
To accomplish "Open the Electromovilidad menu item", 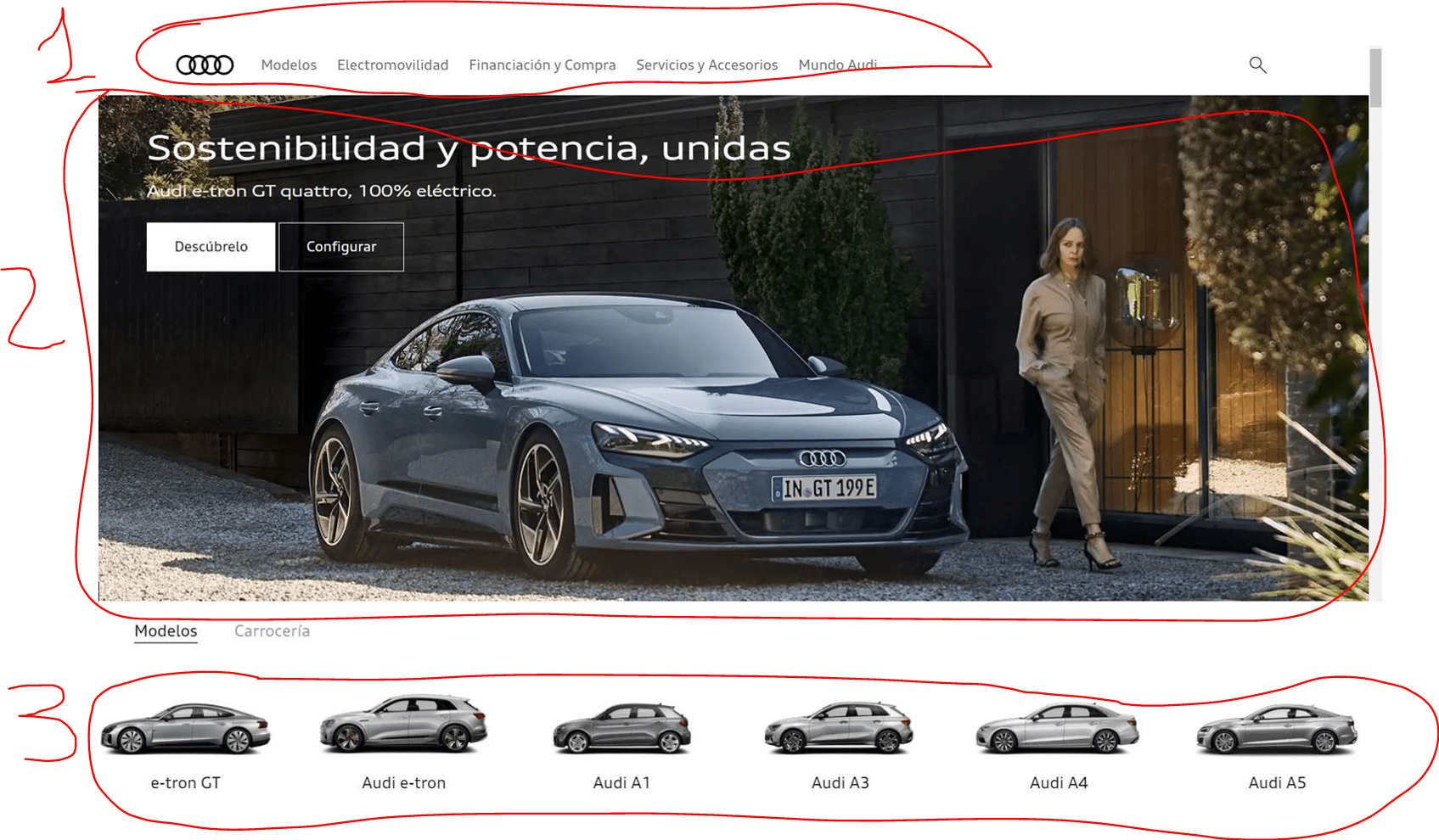I will [x=392, y=65].
